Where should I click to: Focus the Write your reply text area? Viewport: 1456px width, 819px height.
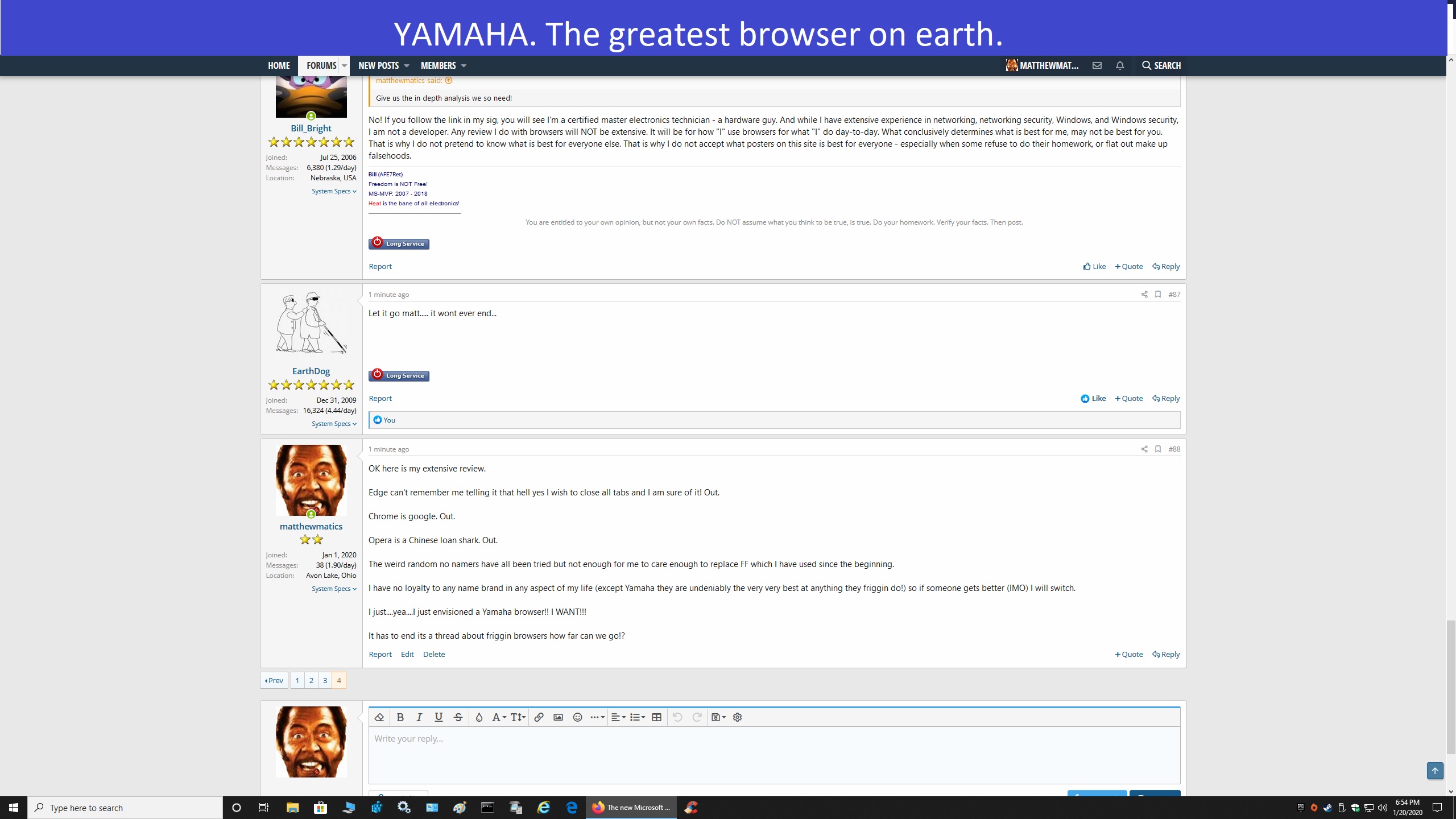[x=774, y=755]
